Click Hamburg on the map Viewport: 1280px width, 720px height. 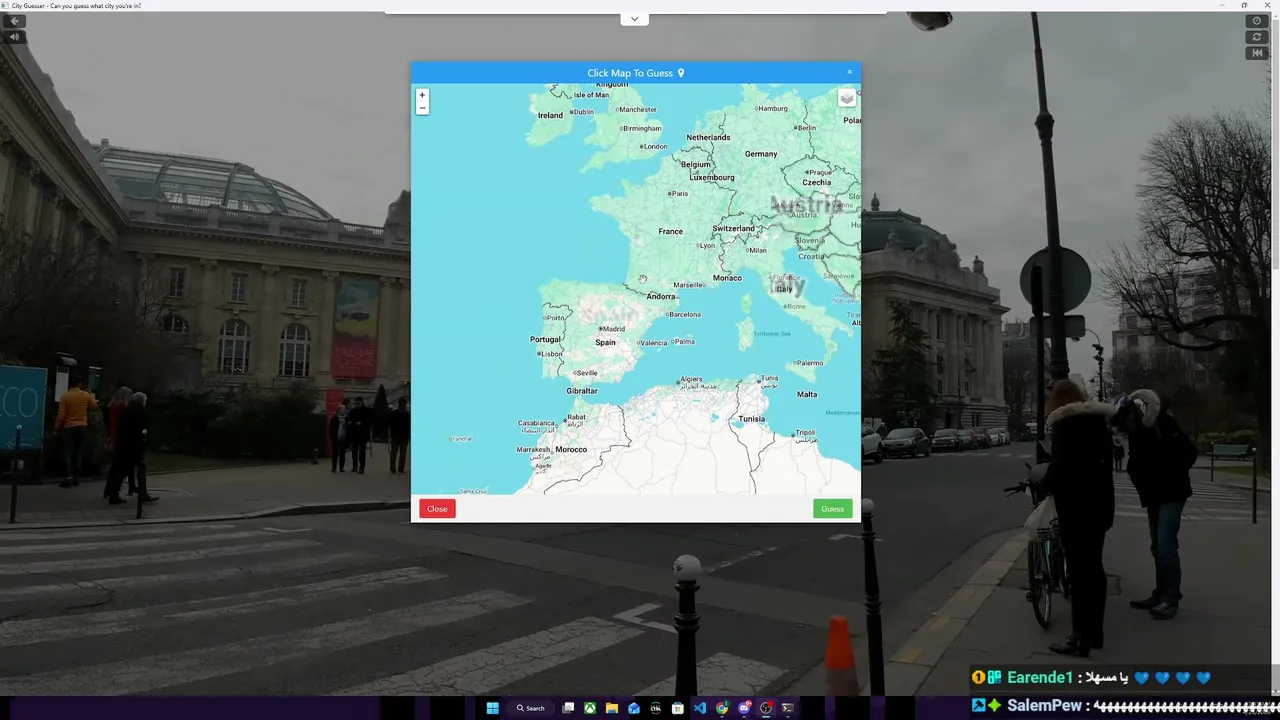[x=771, y=108]
